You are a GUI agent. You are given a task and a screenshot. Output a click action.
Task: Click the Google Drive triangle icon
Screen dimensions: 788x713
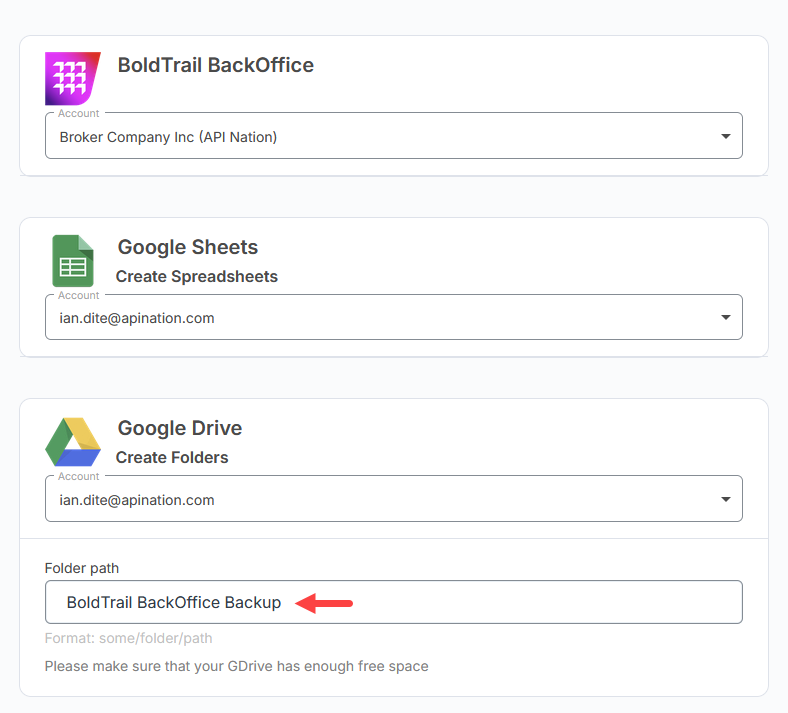click(73, 442)
